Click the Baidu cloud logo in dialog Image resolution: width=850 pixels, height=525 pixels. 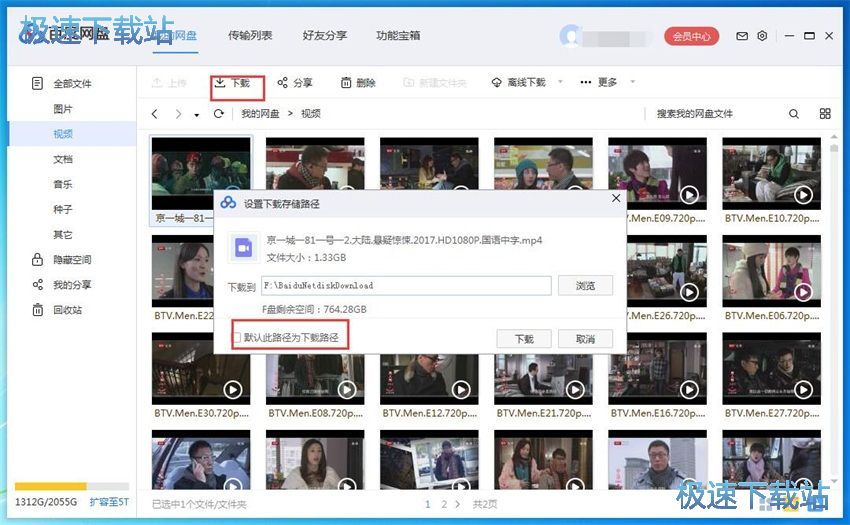tap(228, 203)
